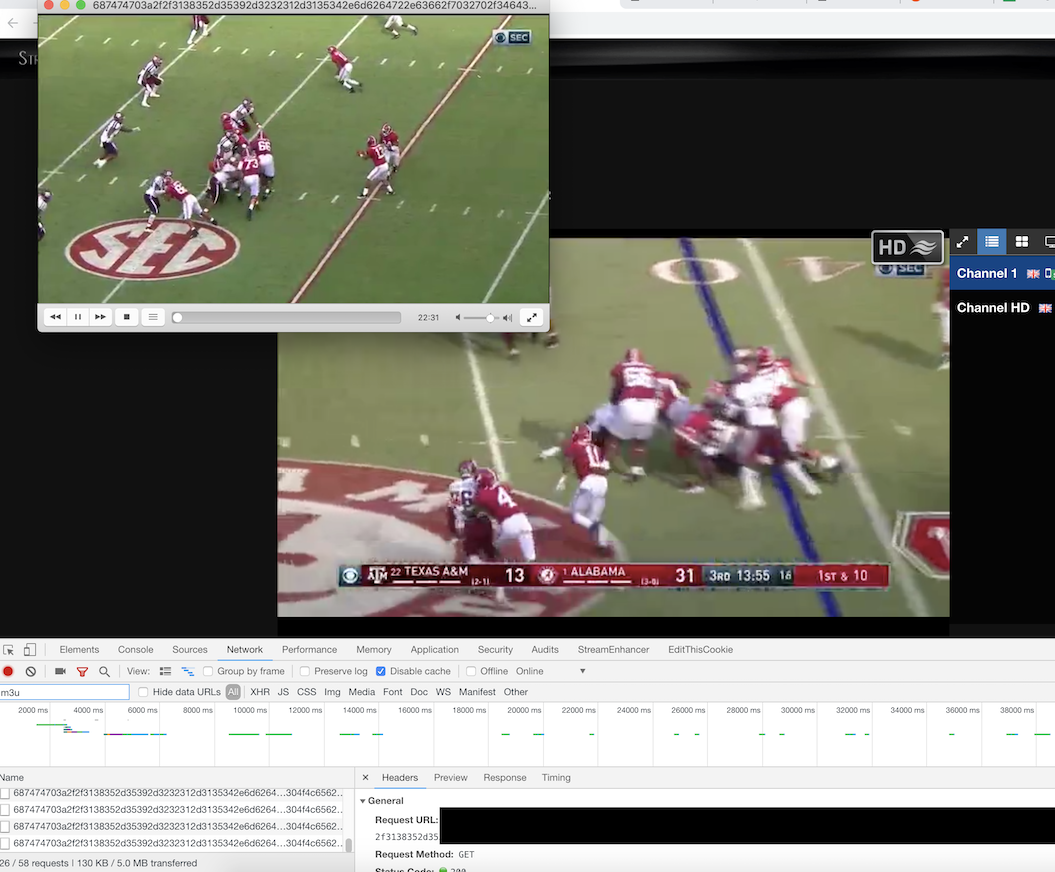Image resolution: width=1055 pixels, height=872 pixels.
Task: Open the Headers details tab
Action: pos(400,778)
